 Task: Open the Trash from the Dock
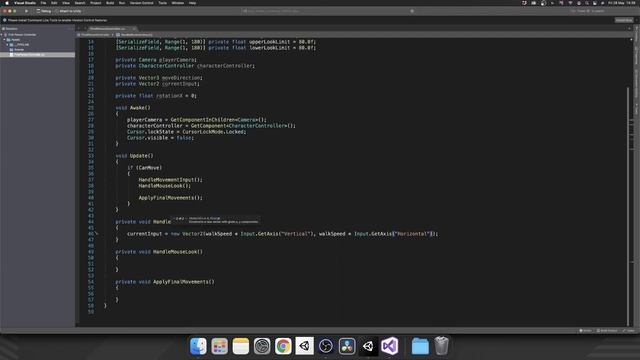click(x=441, y=346)
